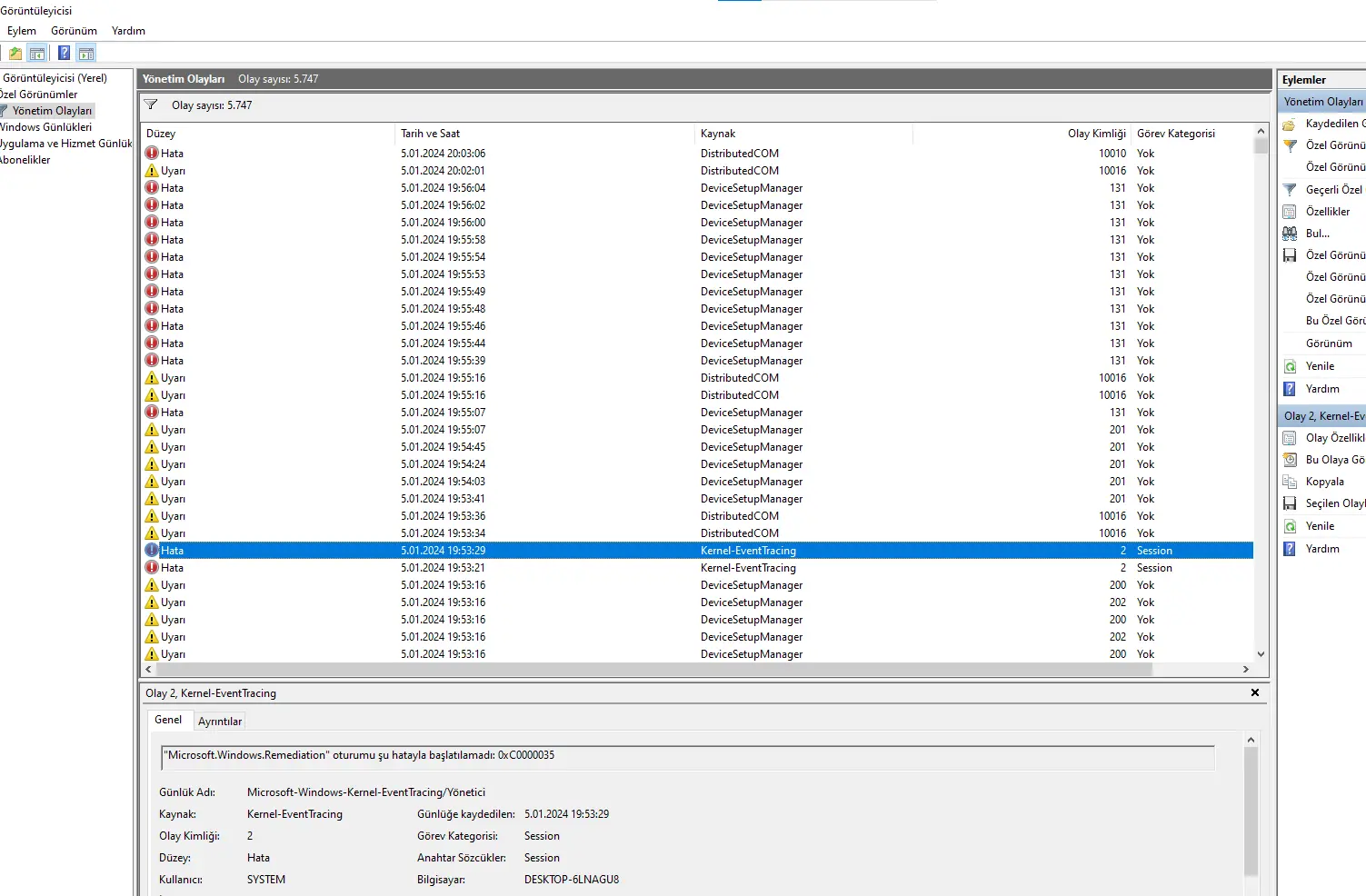Click the Geçerli Özel filter funnel icon
This screenshot has height=896, width=1366.
pos(1290,190)
